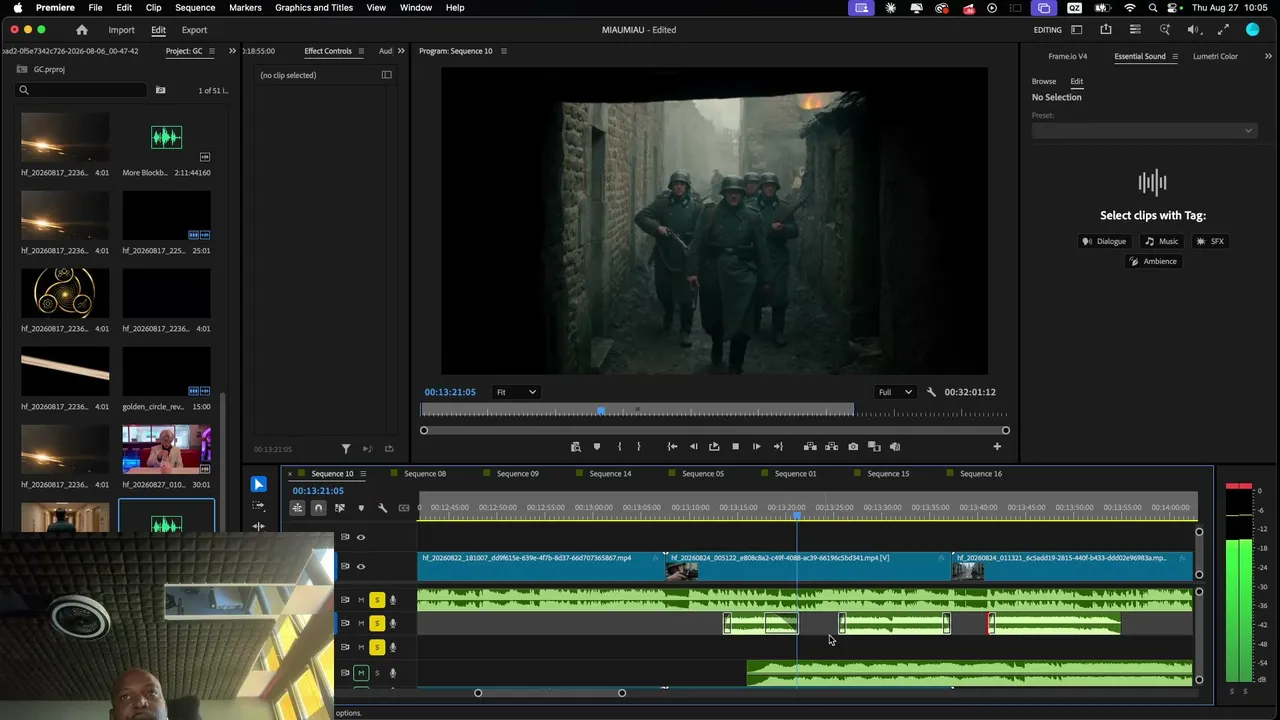Screen dimensions: 1280x720
Task: Select clips tagged SFX
Action: pyautogui.click(x=1210, y=241)
